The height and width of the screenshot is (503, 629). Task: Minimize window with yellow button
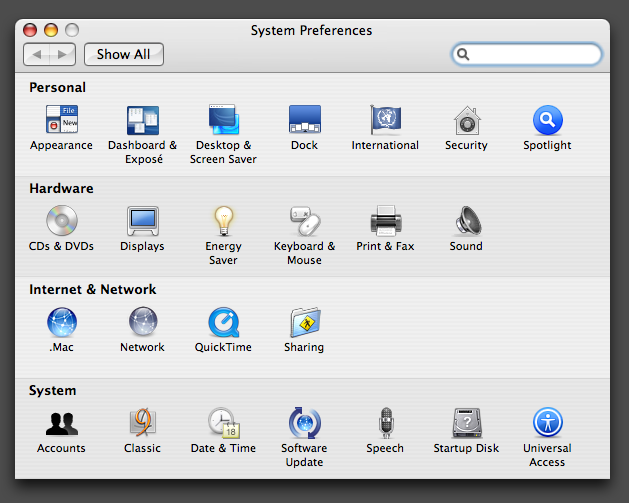click(x=51, y=30)
